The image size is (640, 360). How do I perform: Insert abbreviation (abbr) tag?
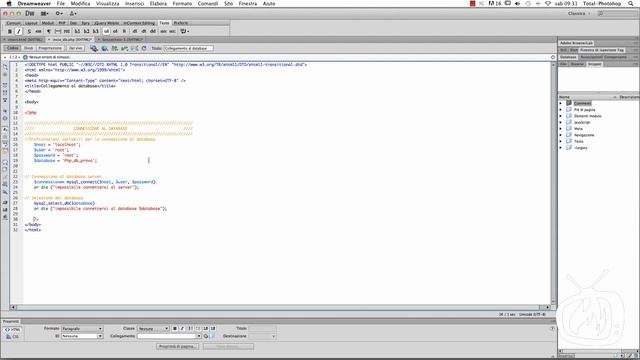pos(163,31)
